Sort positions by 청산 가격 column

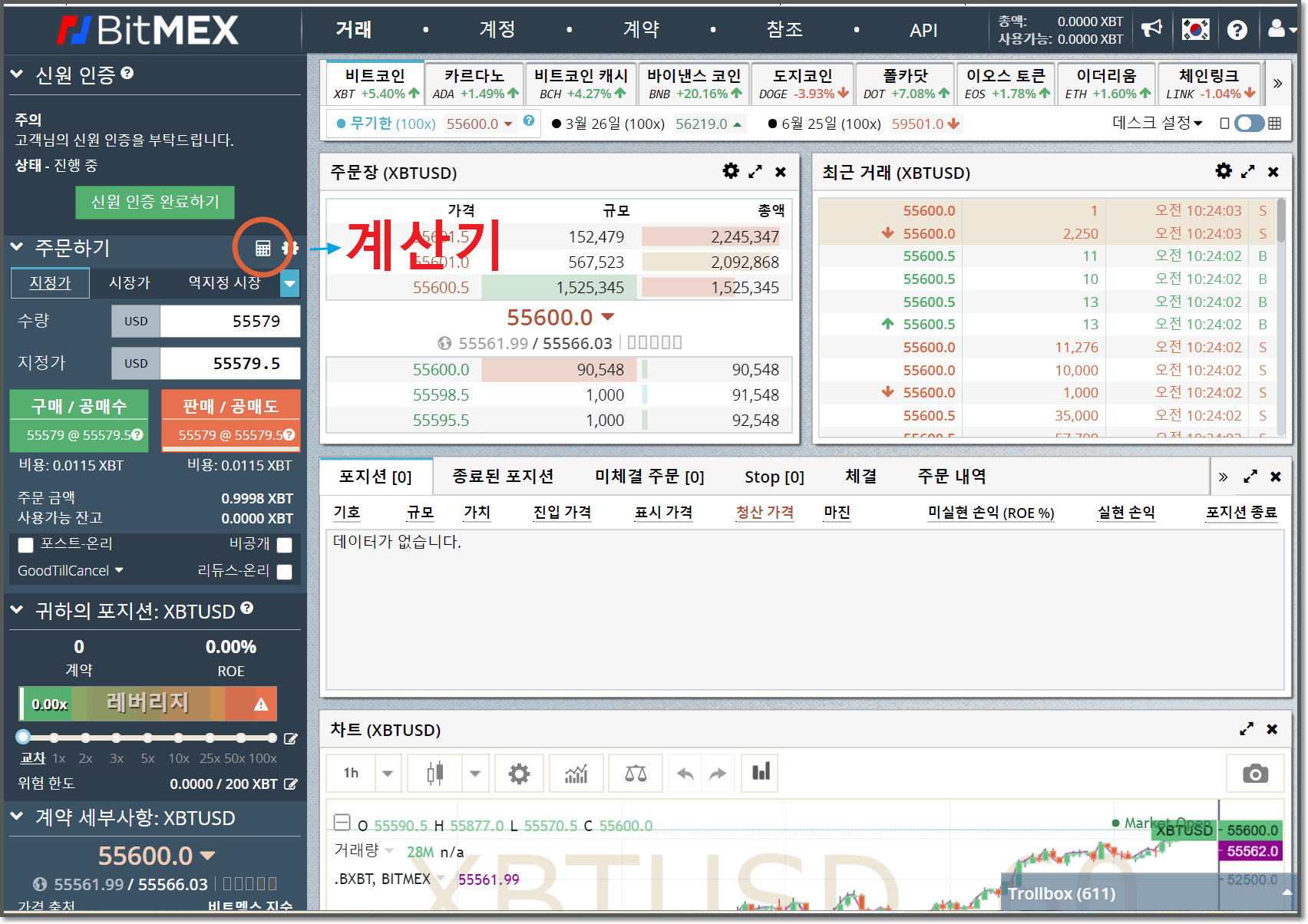[765, 512]
